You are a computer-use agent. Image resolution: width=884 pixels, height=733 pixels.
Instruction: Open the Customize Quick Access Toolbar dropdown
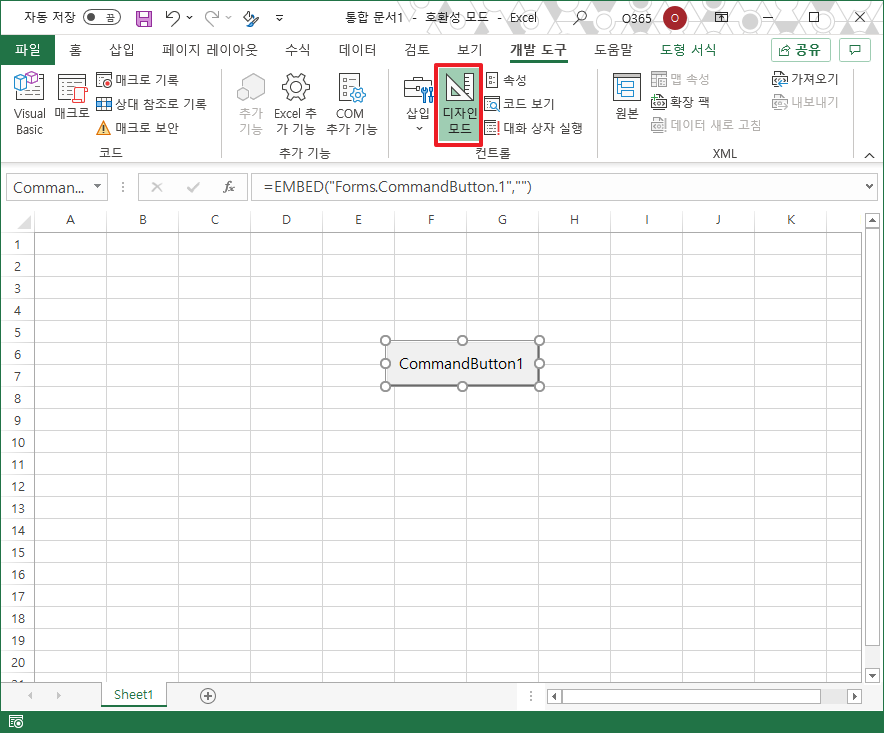[279, 18]
